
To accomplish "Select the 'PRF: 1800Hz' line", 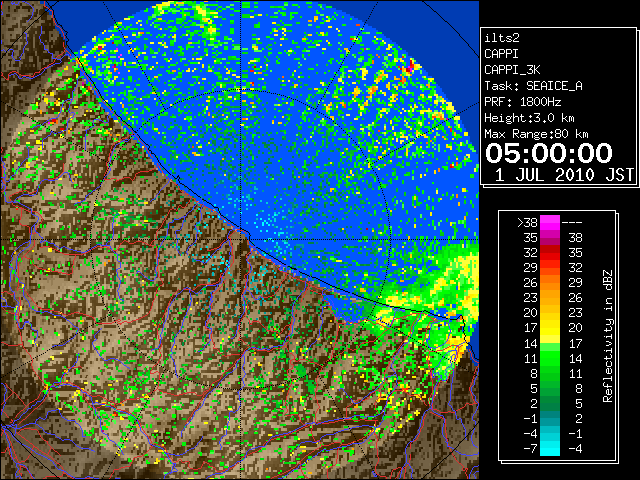I will coord(523,102).
